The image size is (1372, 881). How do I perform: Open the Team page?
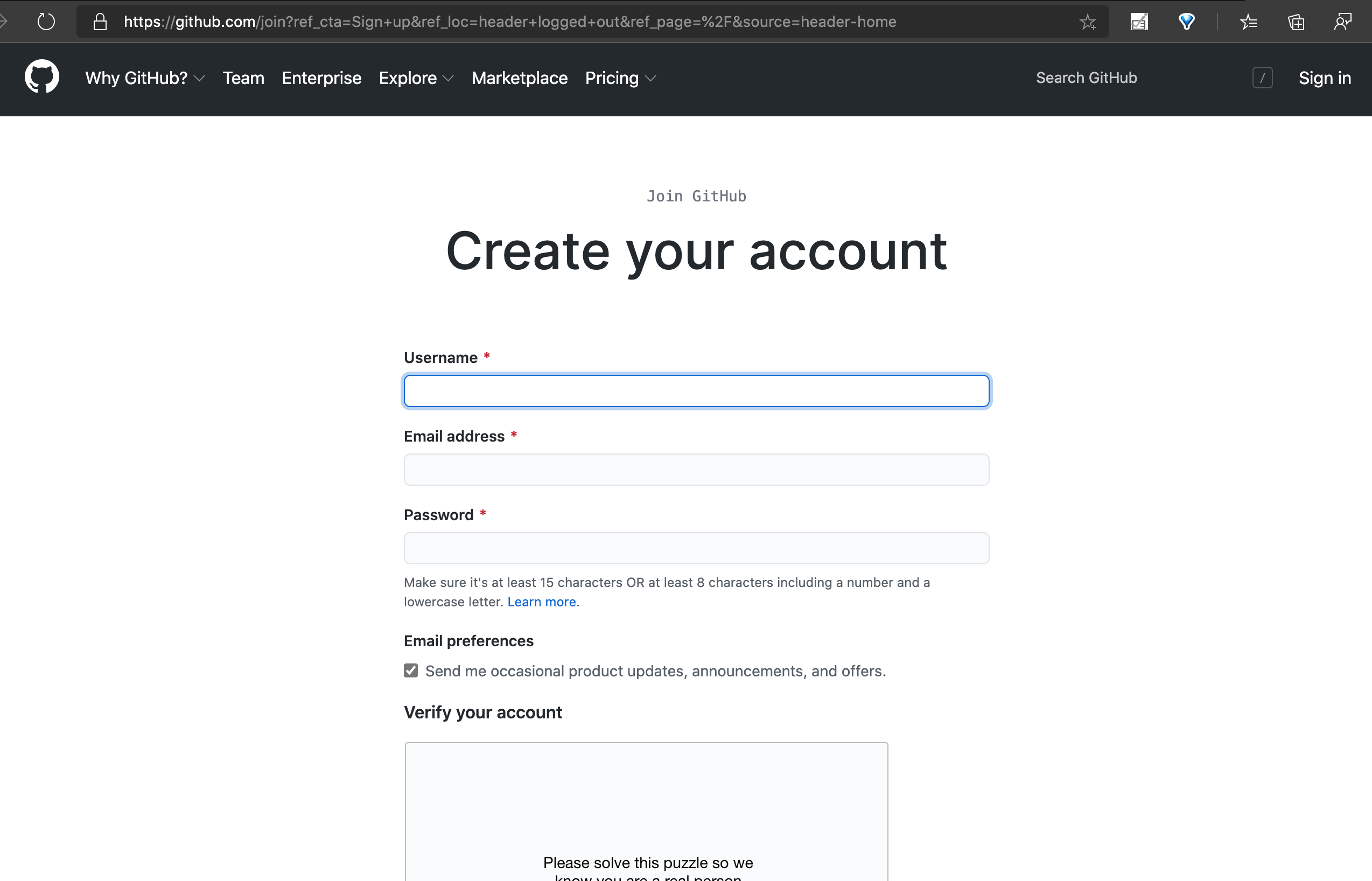pos(243,78)
